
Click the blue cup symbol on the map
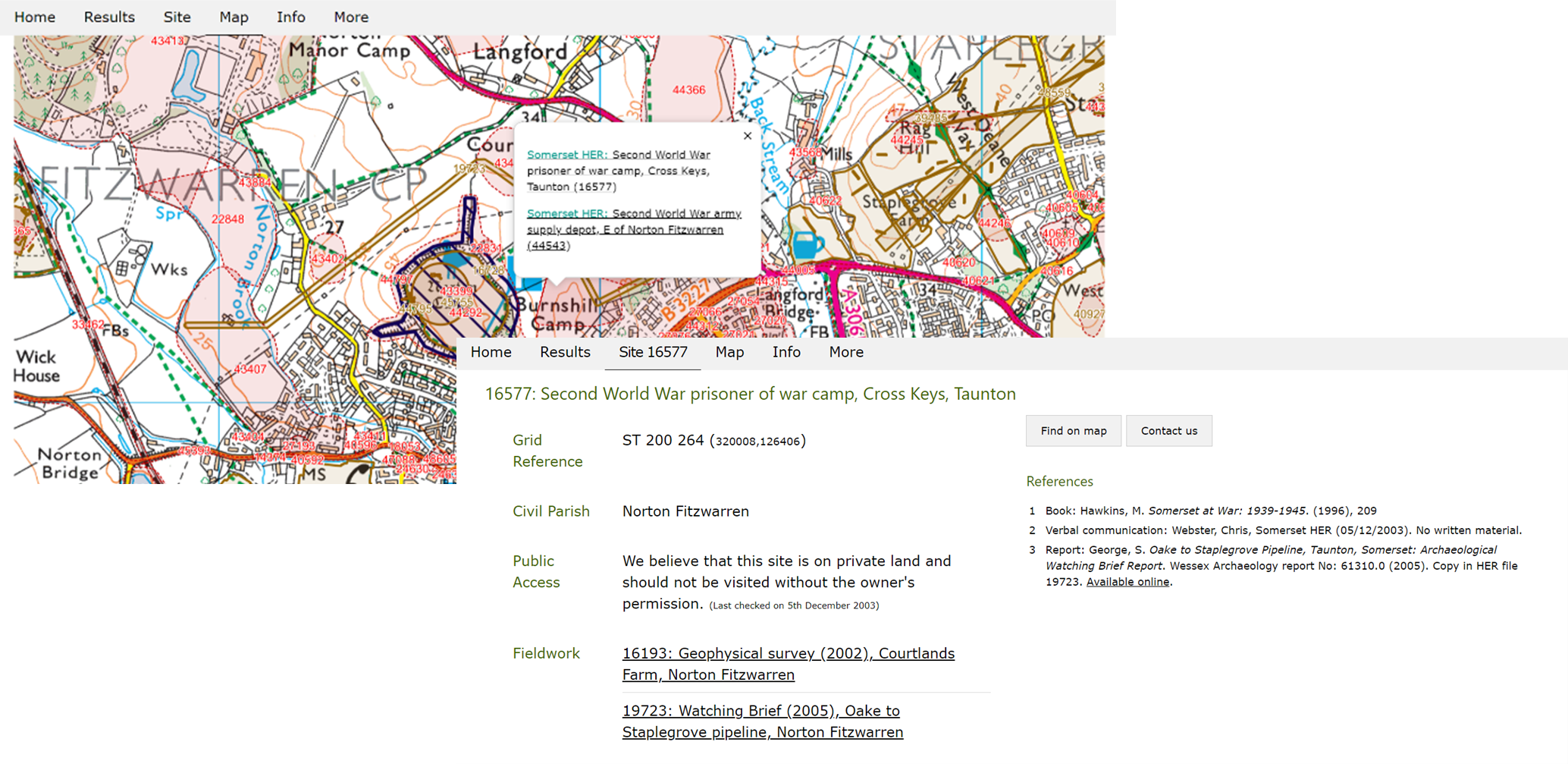tap(807, 244)
